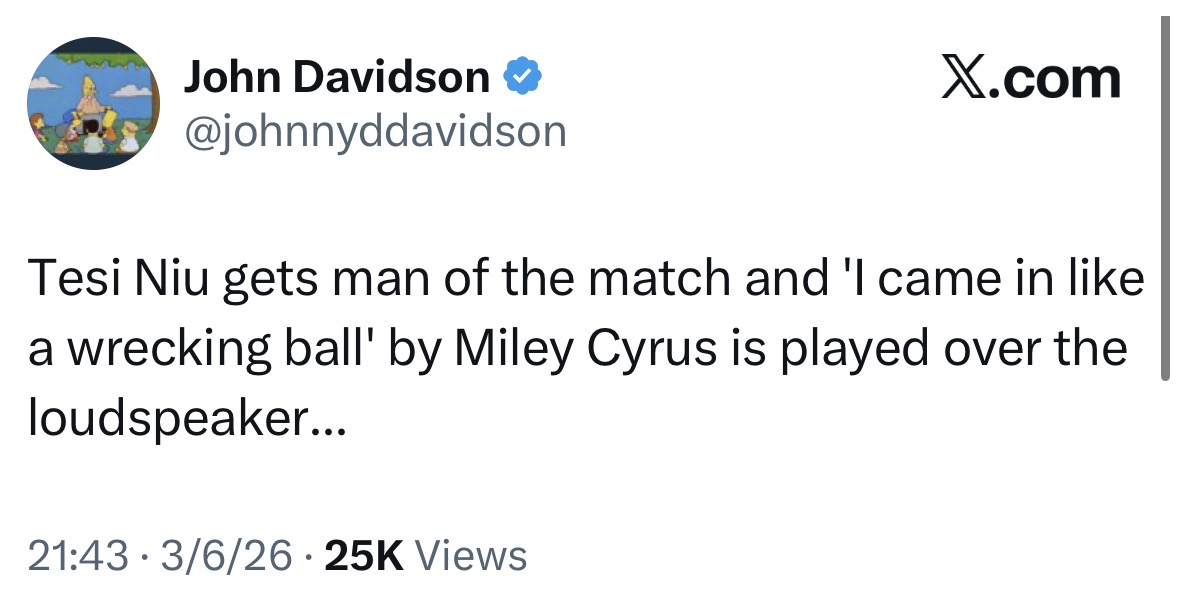Open John Davidson's cartoon profile picture
1179x612 pixels.
[91, 104]
